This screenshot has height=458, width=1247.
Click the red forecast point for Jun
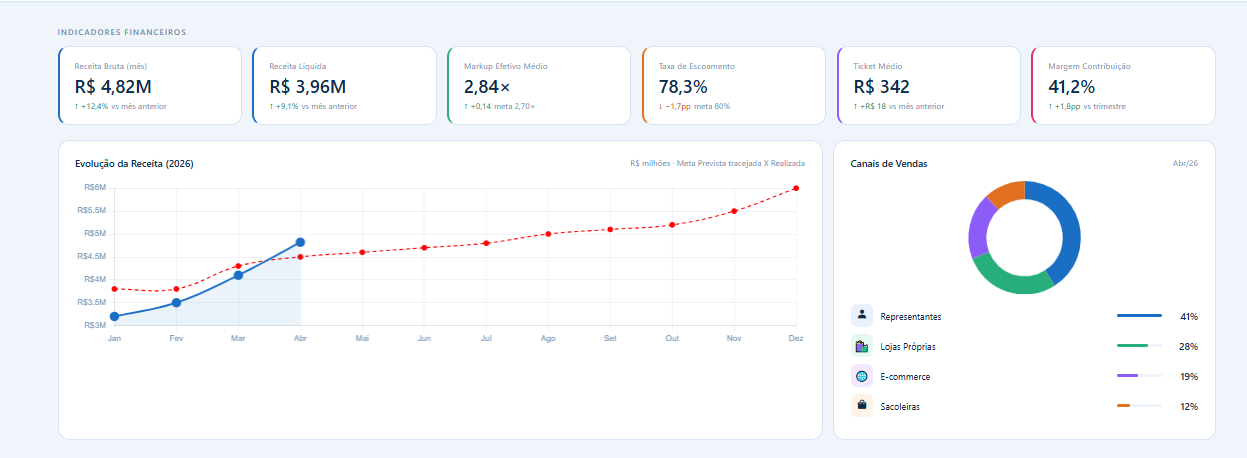pyautogui.click(x=424, y=247)
